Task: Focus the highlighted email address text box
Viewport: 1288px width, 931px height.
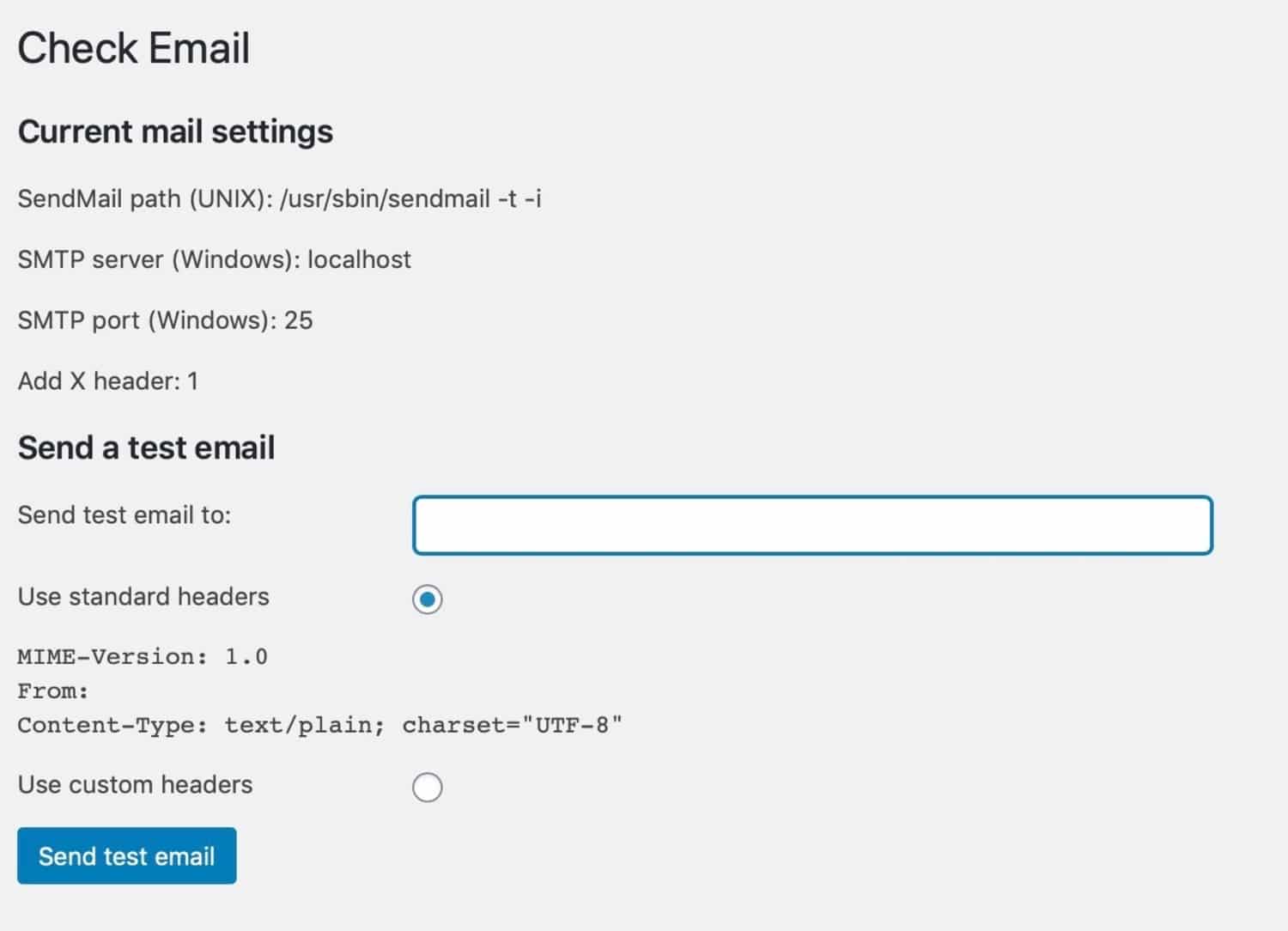Action: coord(811,525)
